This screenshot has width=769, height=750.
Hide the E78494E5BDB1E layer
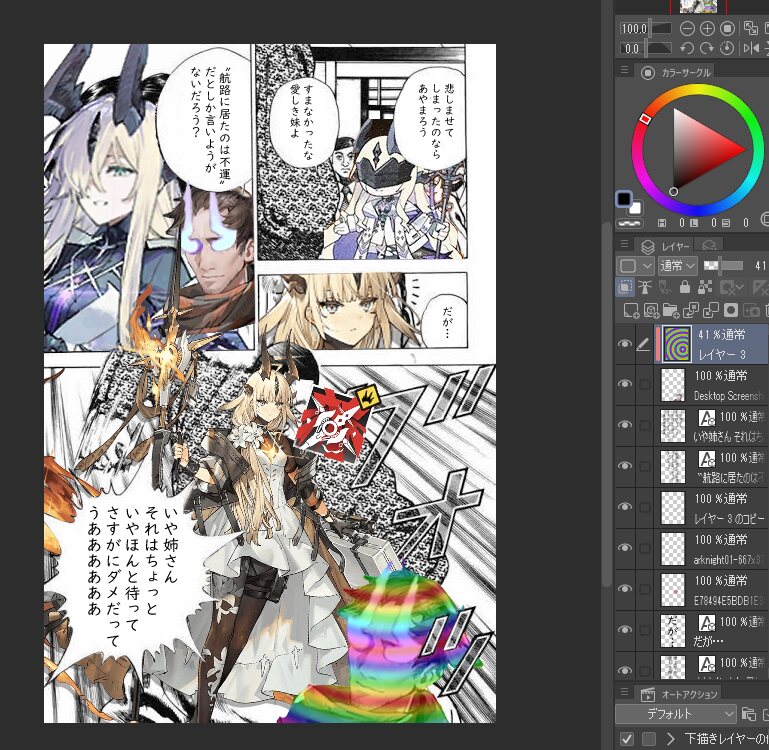624,589
